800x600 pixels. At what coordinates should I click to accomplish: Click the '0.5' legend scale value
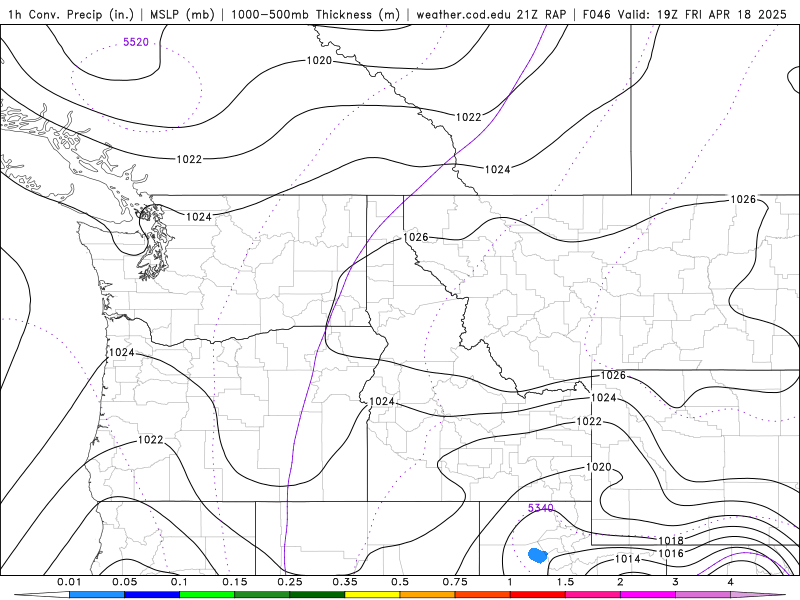(x=400, y=582)
